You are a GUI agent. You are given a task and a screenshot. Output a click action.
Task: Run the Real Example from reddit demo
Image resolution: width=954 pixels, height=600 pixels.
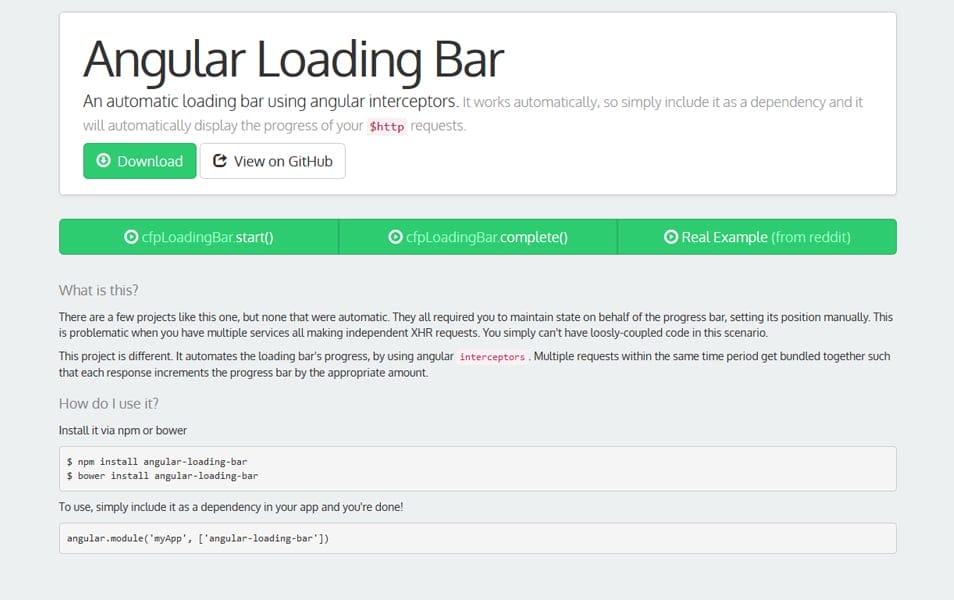(x=758, y=236)
